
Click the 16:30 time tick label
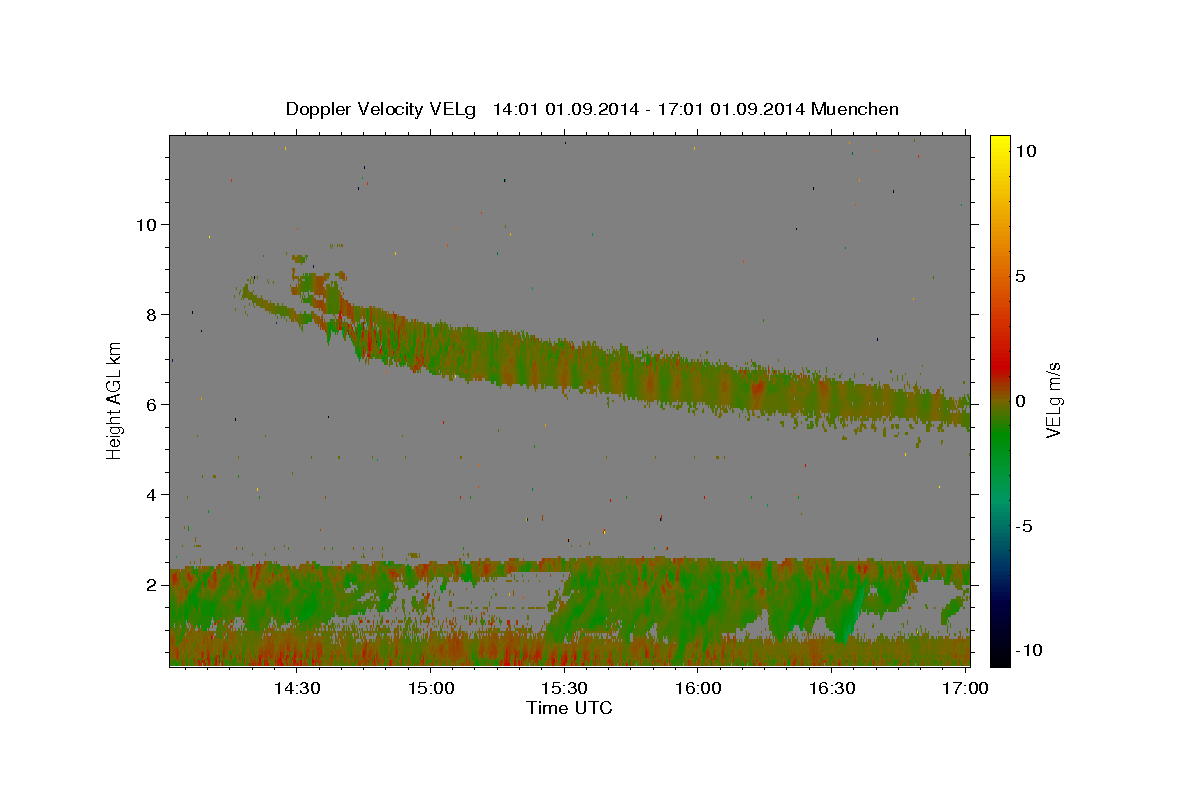[831, 688]
